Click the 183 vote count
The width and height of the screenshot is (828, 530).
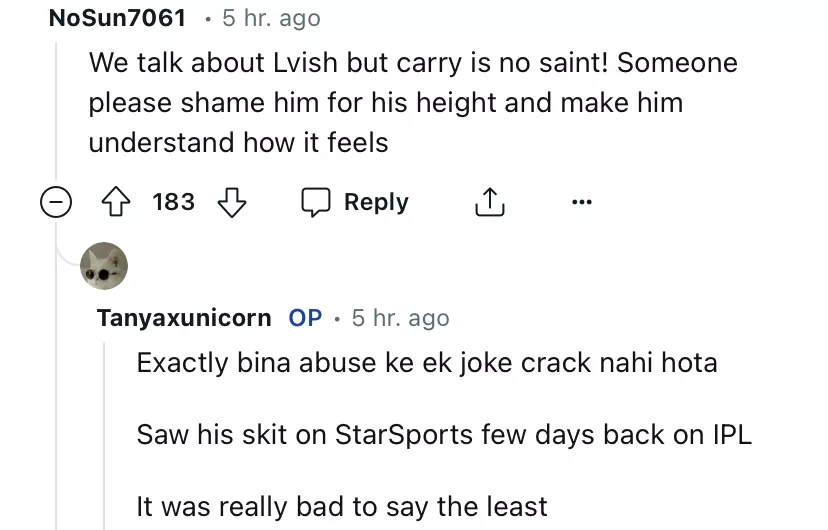(x=173, y=203)
